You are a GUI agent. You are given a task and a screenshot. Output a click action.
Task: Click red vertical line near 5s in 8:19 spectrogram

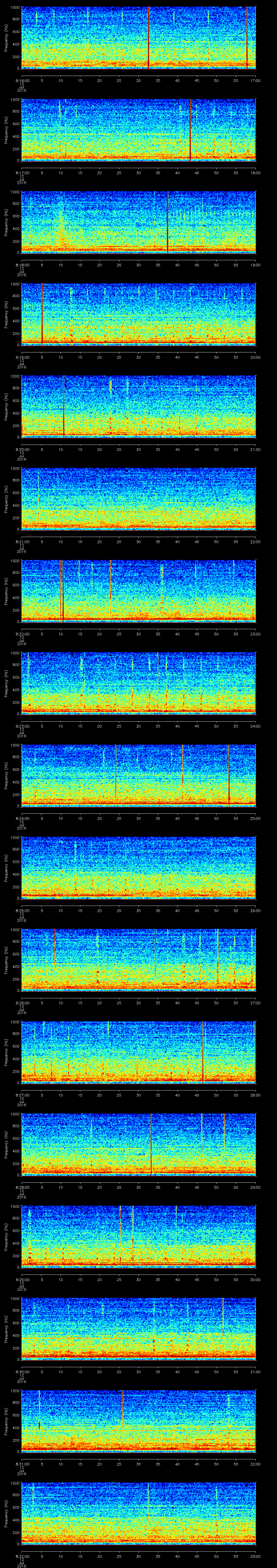pos(42,314)
